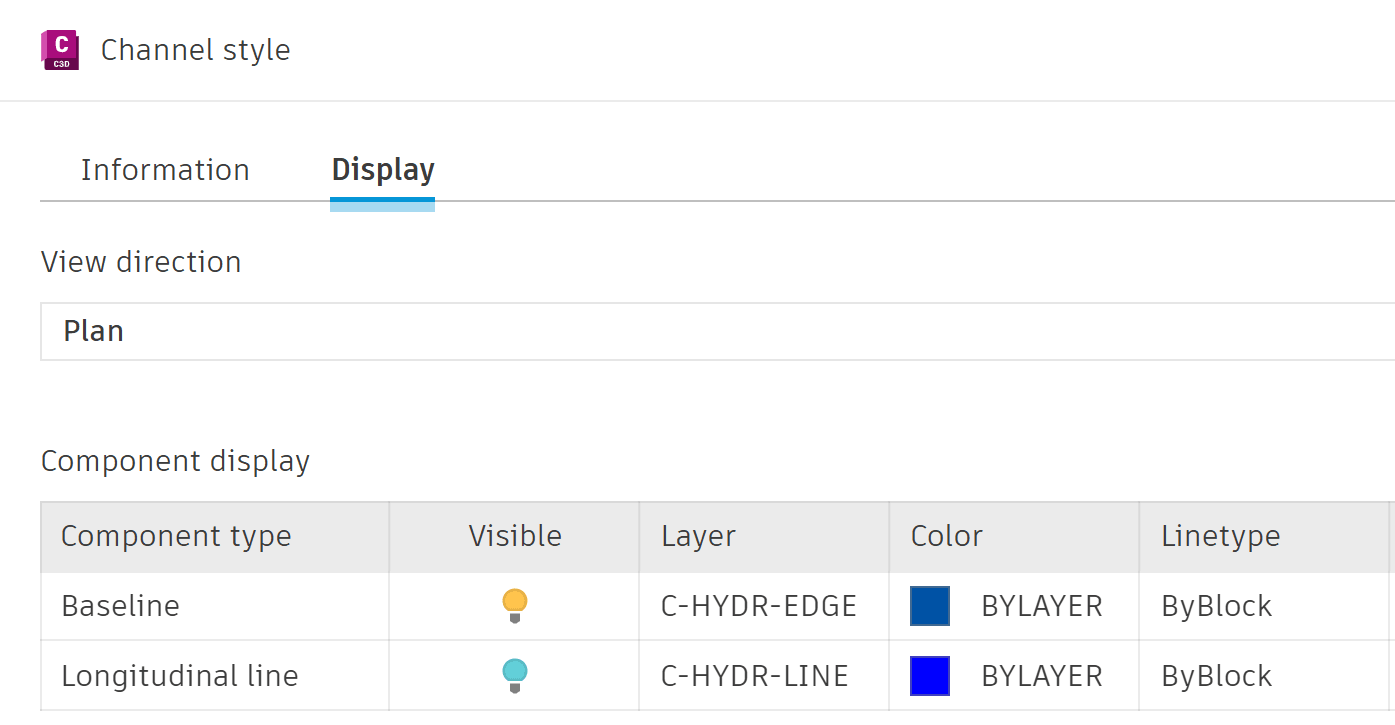Change Baseline linetype ByBlock
The width and height of the screenshot is (1395, 725).
coord(1216,606)
